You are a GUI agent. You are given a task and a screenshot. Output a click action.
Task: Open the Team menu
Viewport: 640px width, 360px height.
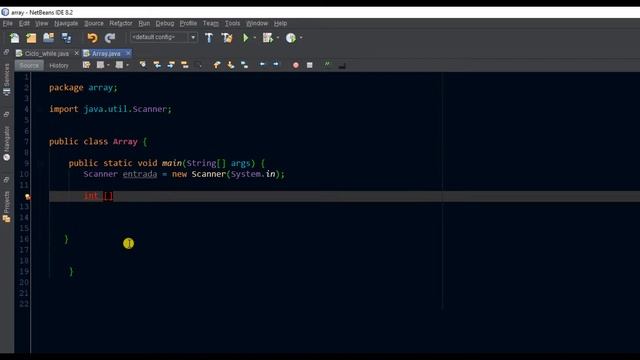211,23
